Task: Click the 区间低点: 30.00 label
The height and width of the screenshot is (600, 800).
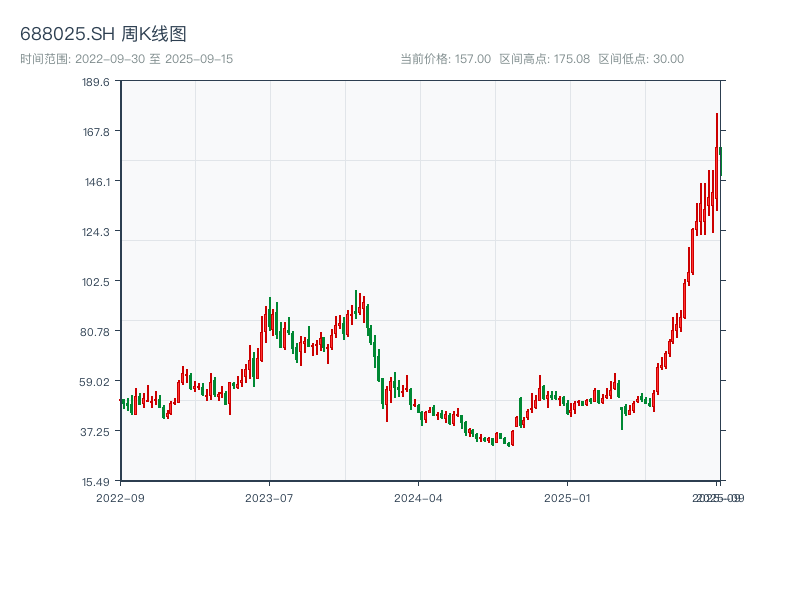Action: 641,59
